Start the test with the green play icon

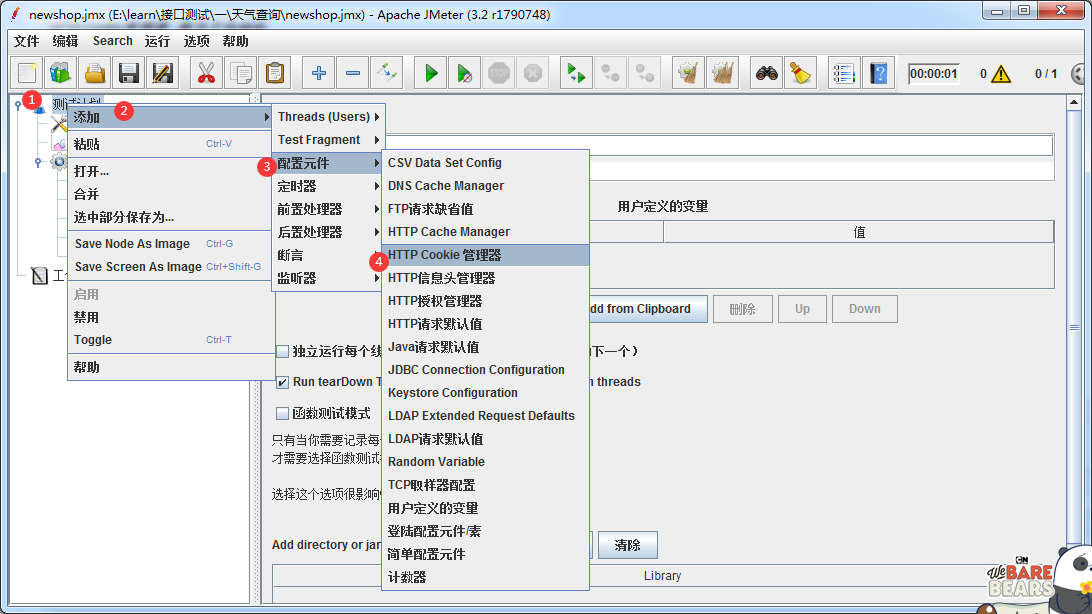coord(431,73)
